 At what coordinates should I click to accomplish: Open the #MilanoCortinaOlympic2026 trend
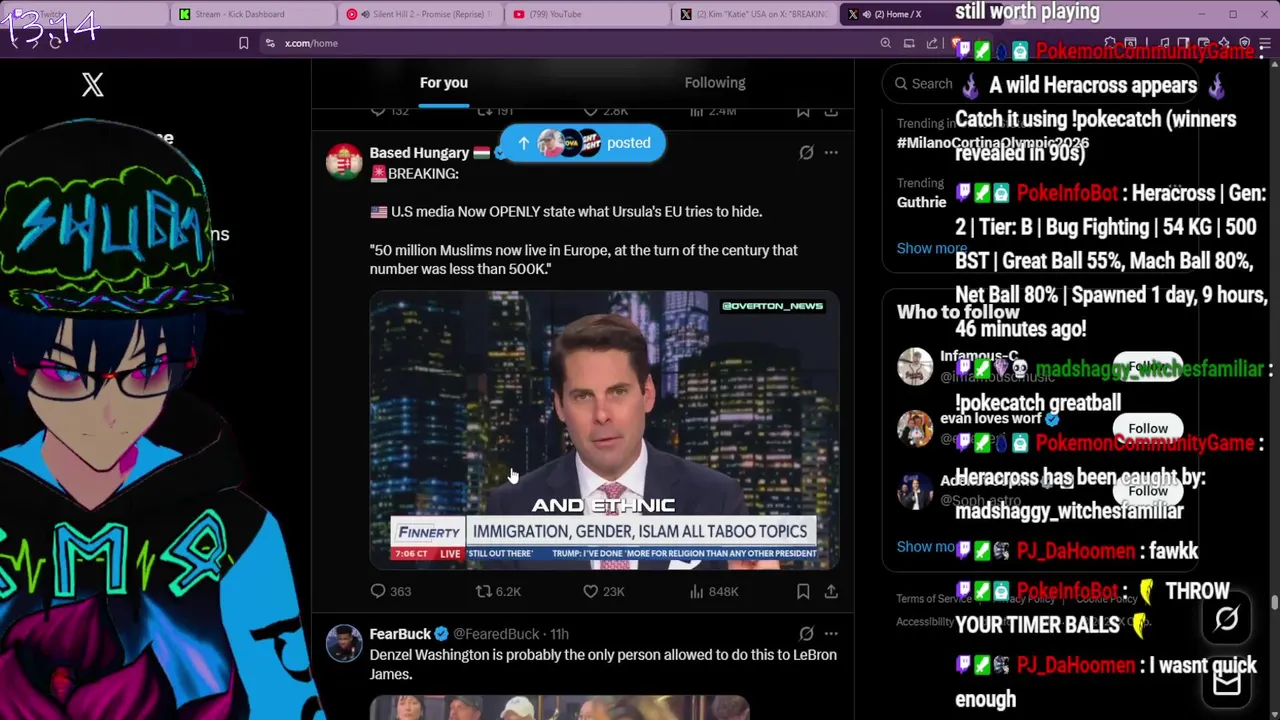click(x=992, y=143)
